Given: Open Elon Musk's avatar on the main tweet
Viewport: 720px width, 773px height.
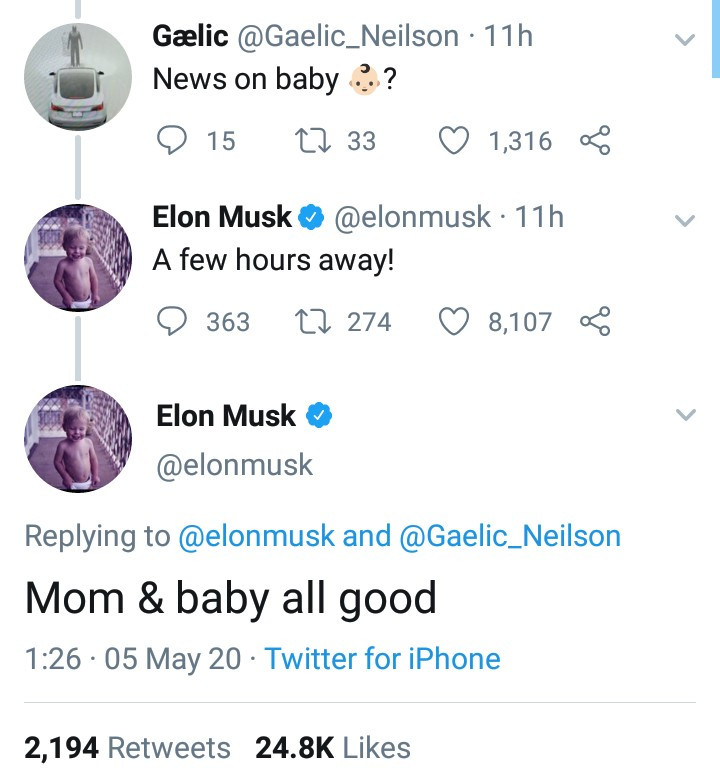Looking at the screenshot, I should tap(78, 438).
